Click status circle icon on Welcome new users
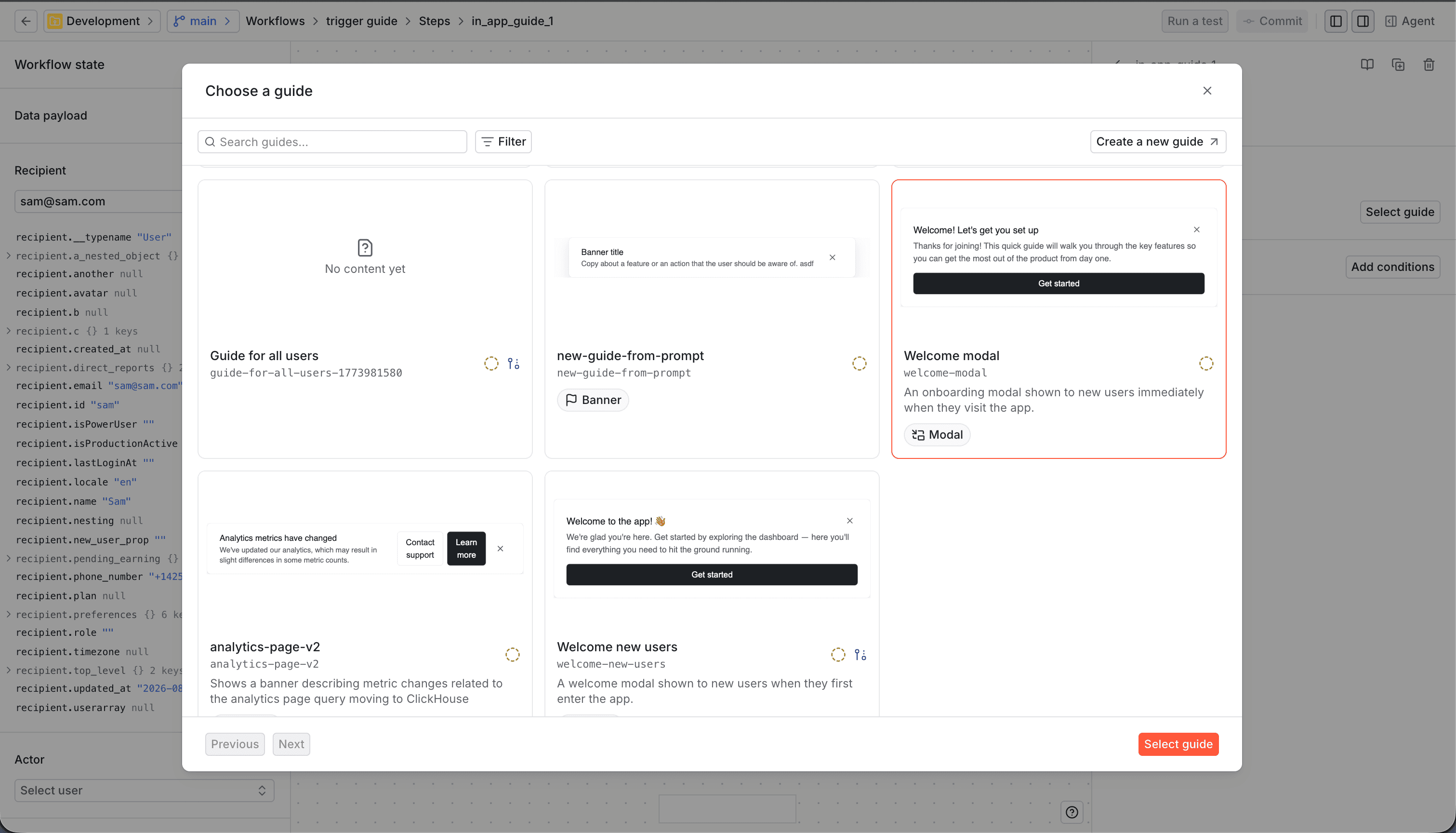The width and height of the screenshot is (1456, 833). 838,655
